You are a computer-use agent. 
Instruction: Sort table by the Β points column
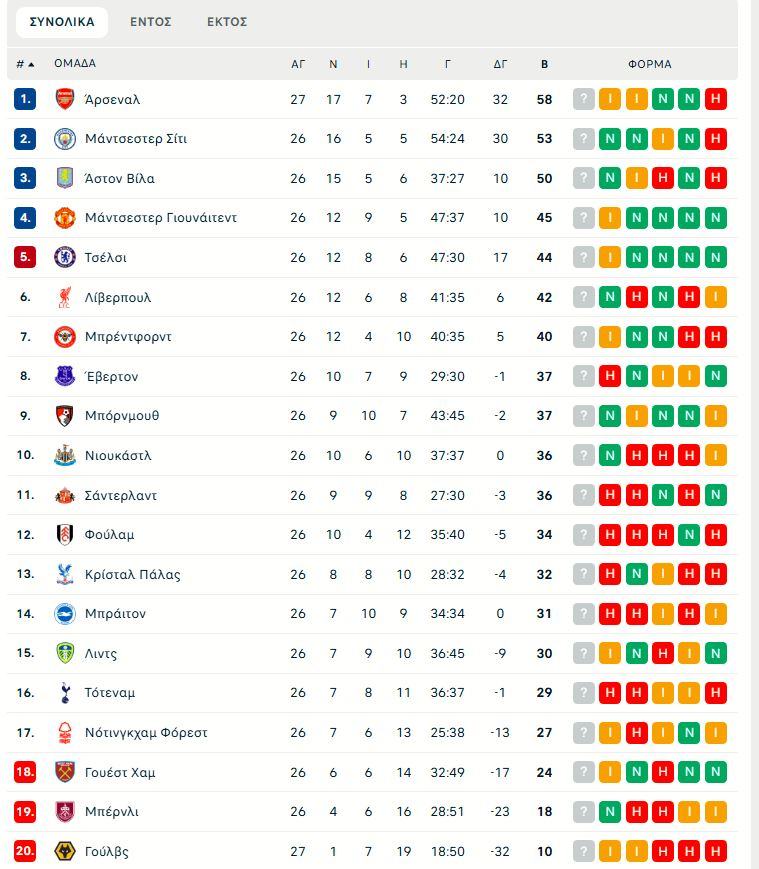(x=544, y=63)
